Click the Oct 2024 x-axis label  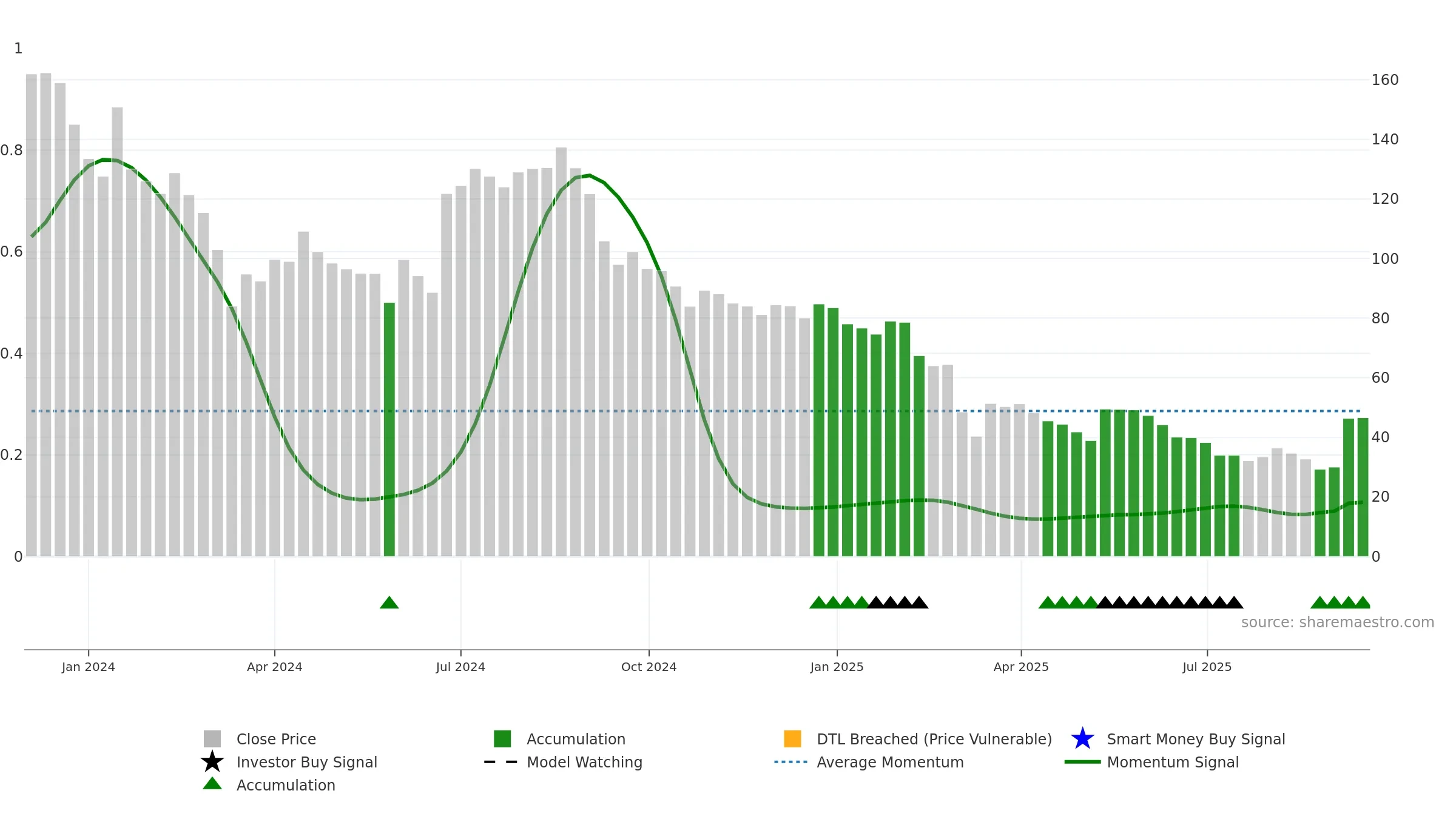(649, 667)
